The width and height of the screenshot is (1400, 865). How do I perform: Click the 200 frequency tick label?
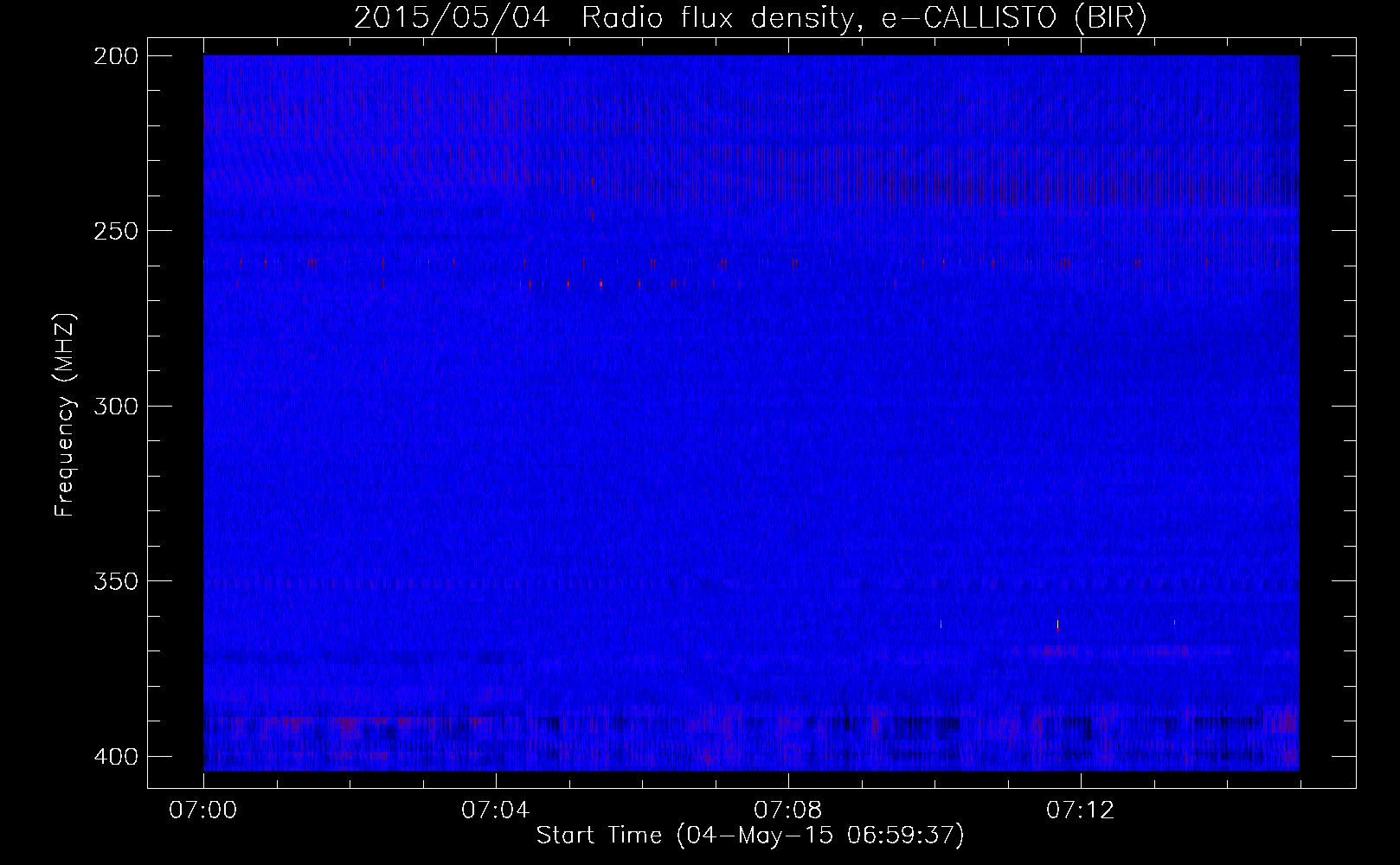pos(115,56)
